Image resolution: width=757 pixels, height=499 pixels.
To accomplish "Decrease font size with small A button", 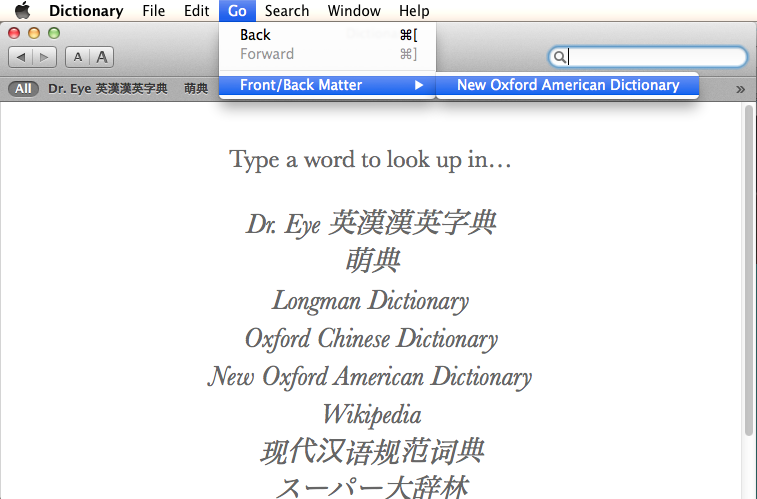I will pos(77,57).
